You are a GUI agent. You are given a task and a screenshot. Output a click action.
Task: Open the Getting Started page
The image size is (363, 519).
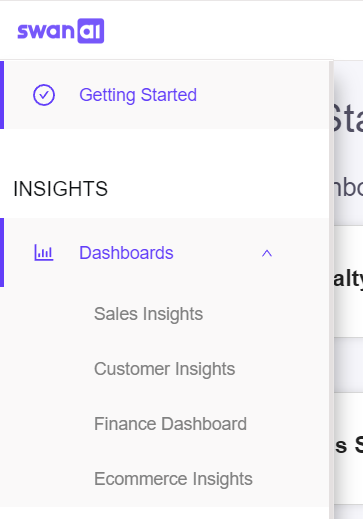(138, 95)
